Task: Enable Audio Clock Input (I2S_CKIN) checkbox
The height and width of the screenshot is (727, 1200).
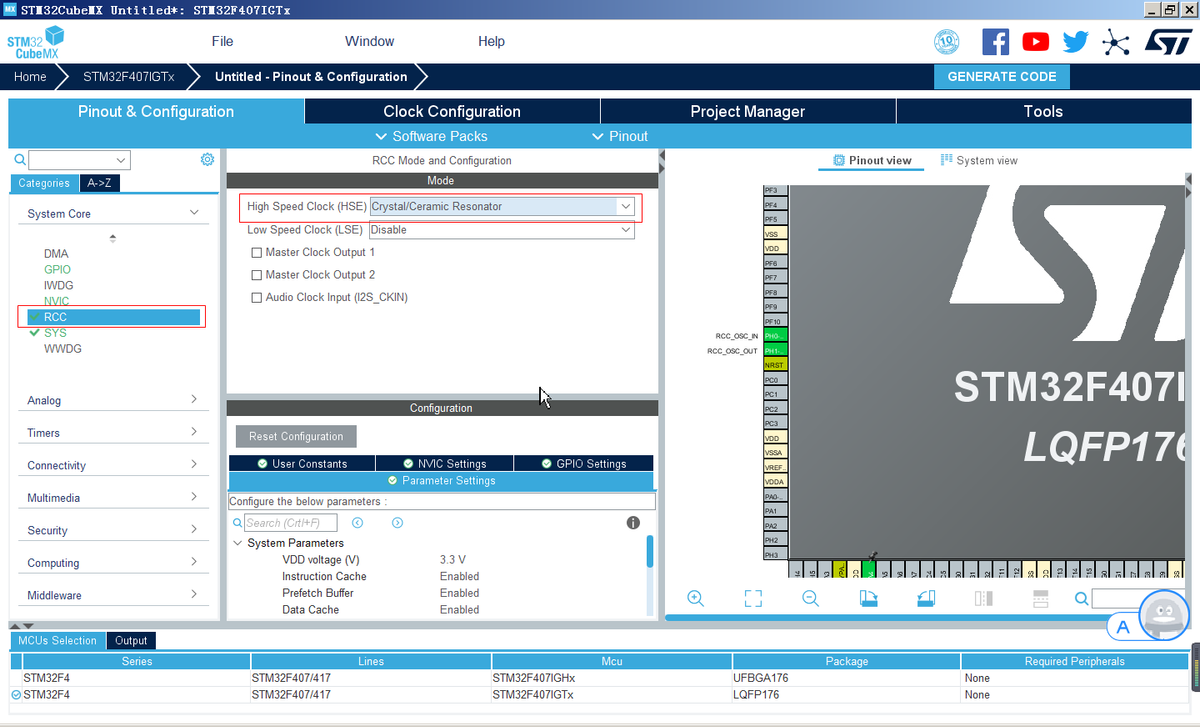Action: click(257, 297)
